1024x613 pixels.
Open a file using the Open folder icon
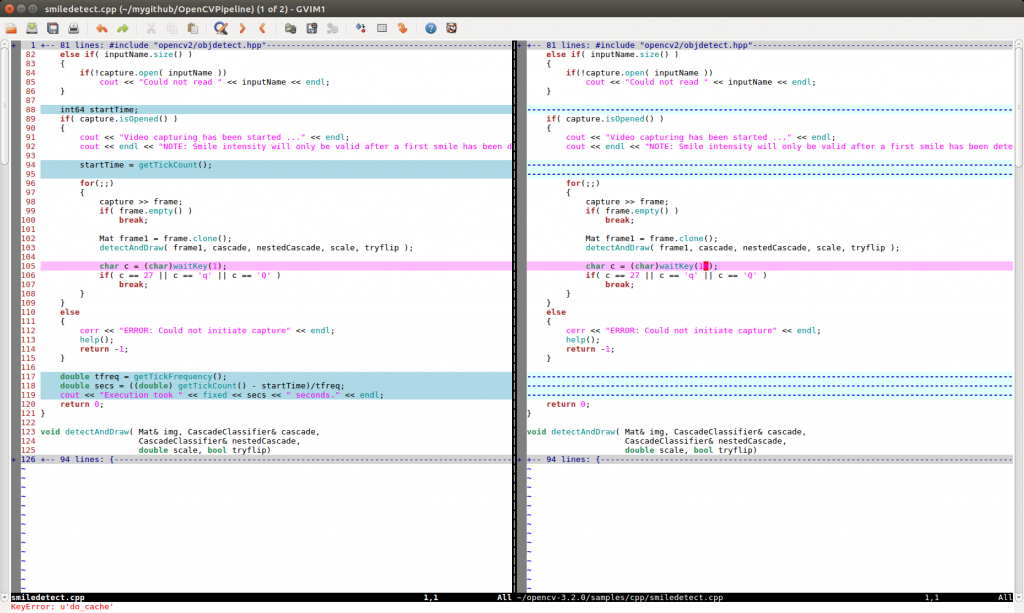pyautogui.click(x=11, y=28)
